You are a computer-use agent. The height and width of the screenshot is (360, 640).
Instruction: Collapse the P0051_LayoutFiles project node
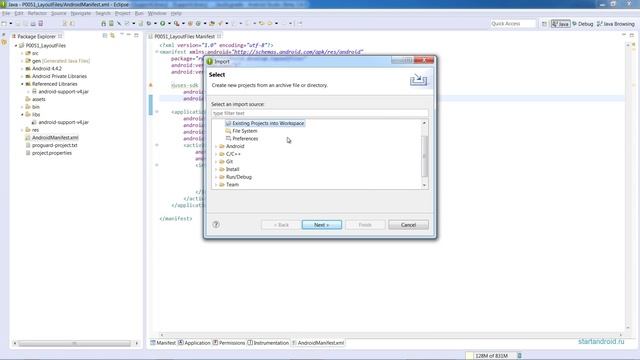point(16,46)
